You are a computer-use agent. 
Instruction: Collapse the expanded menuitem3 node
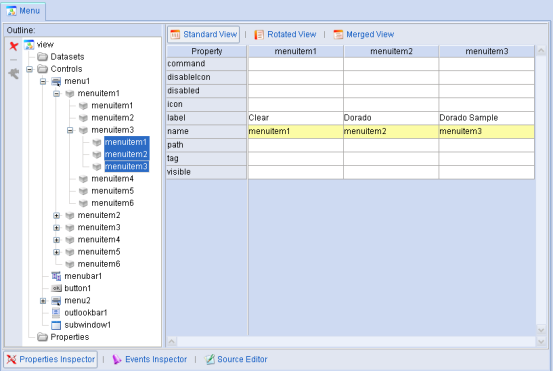pyautogui.click(x=70, y=130)
